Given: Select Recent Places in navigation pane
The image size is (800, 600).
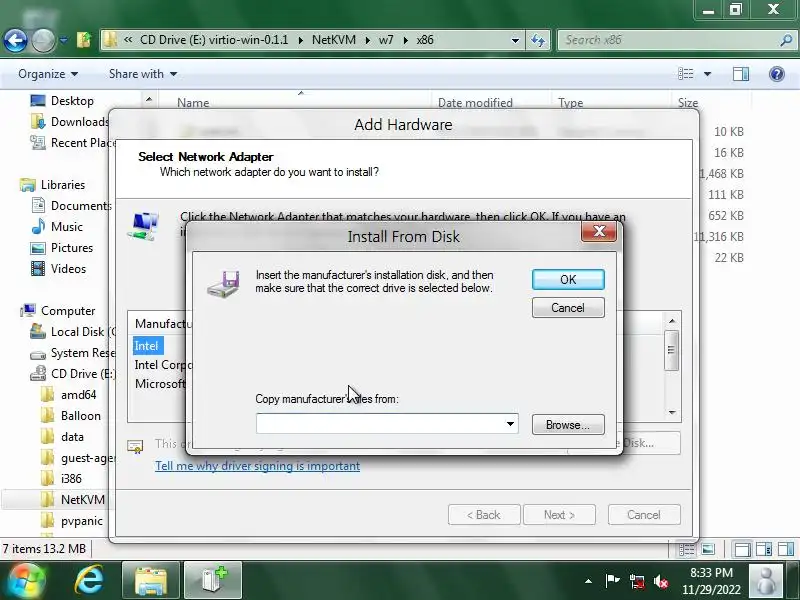Looking at the screenshot, I should tap(72, 142).
